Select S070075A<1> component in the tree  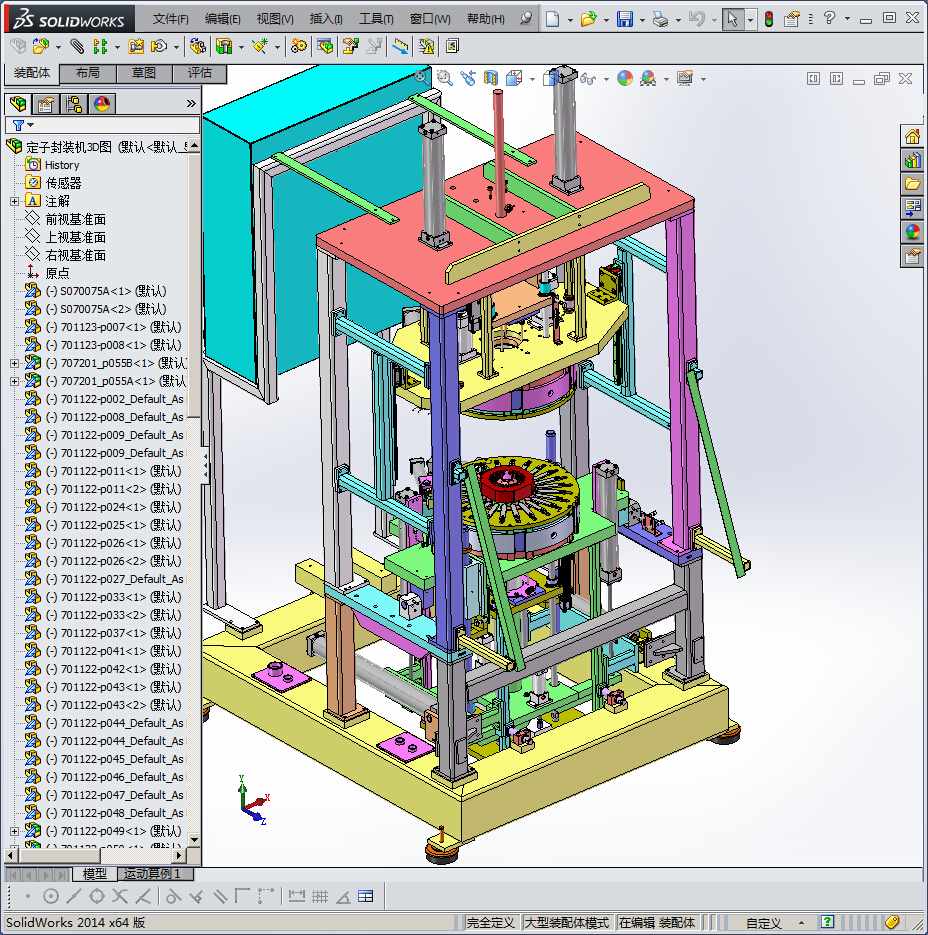pyautogui.click(x=106, y=291)
